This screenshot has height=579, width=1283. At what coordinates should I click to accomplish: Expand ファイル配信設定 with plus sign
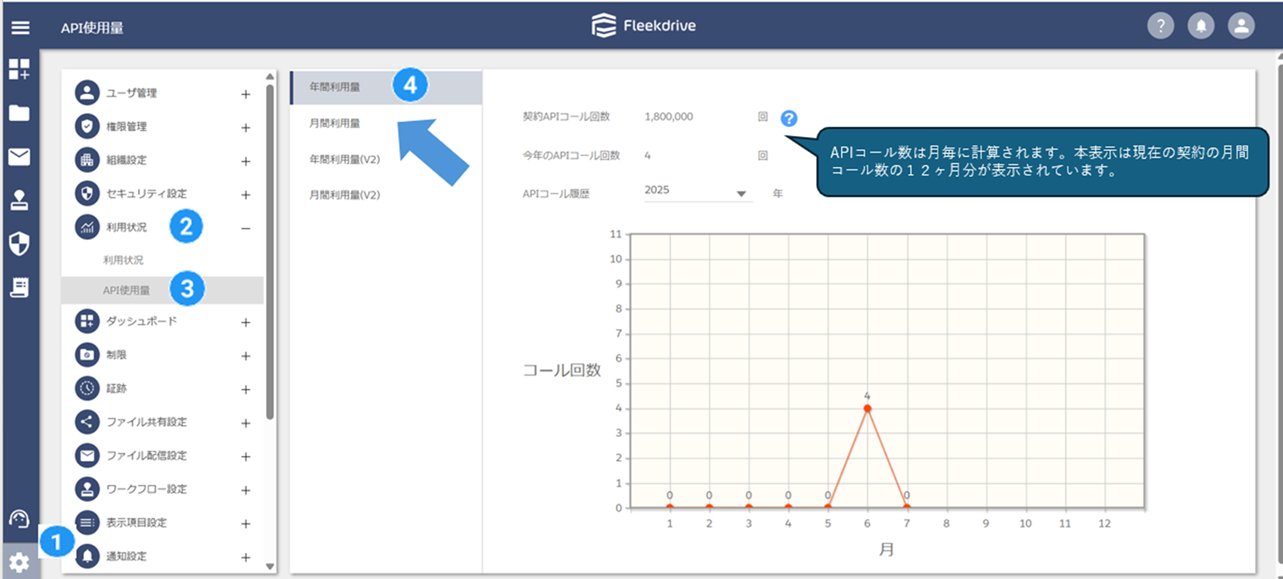(x=245, y=456)
